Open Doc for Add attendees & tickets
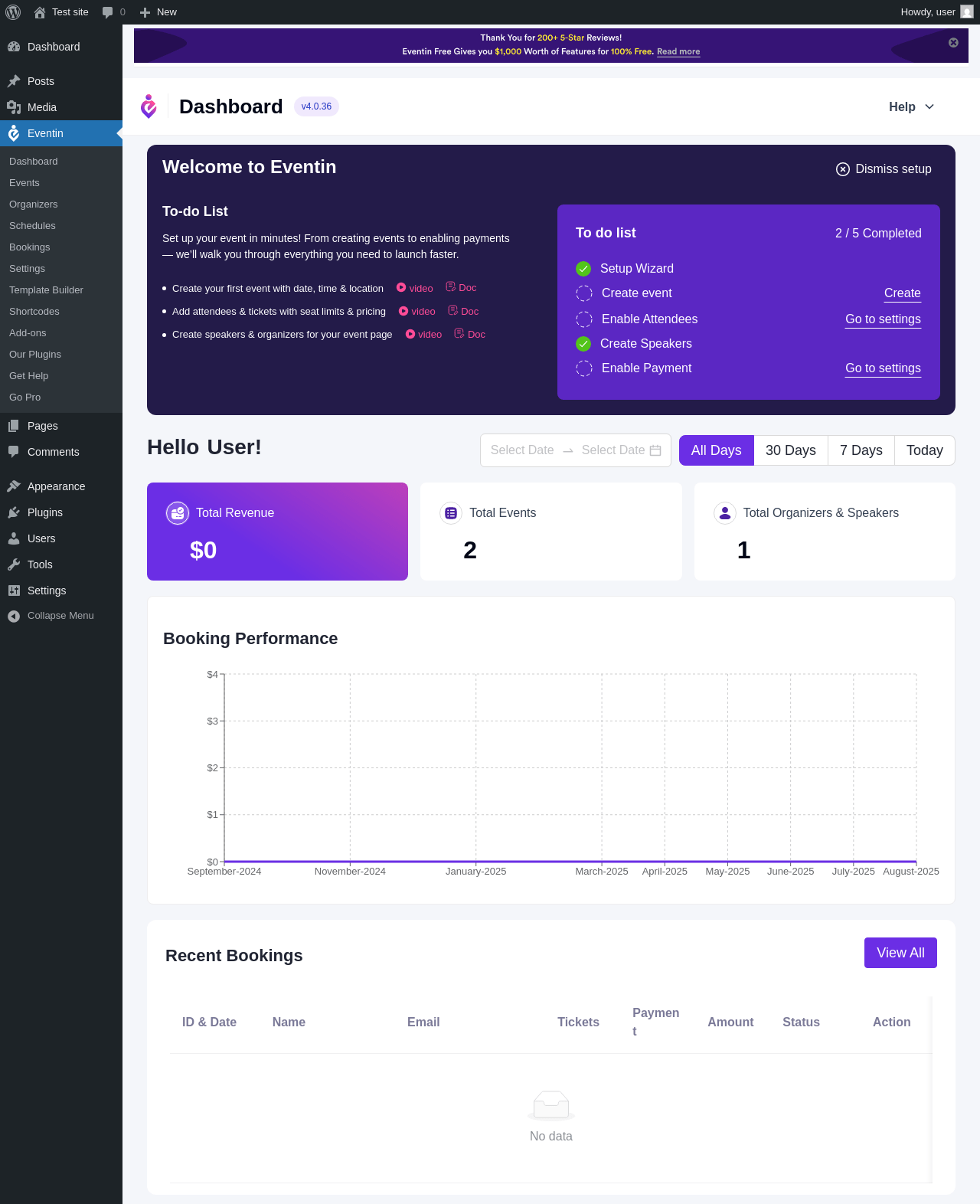 click(x=463, y=311)
